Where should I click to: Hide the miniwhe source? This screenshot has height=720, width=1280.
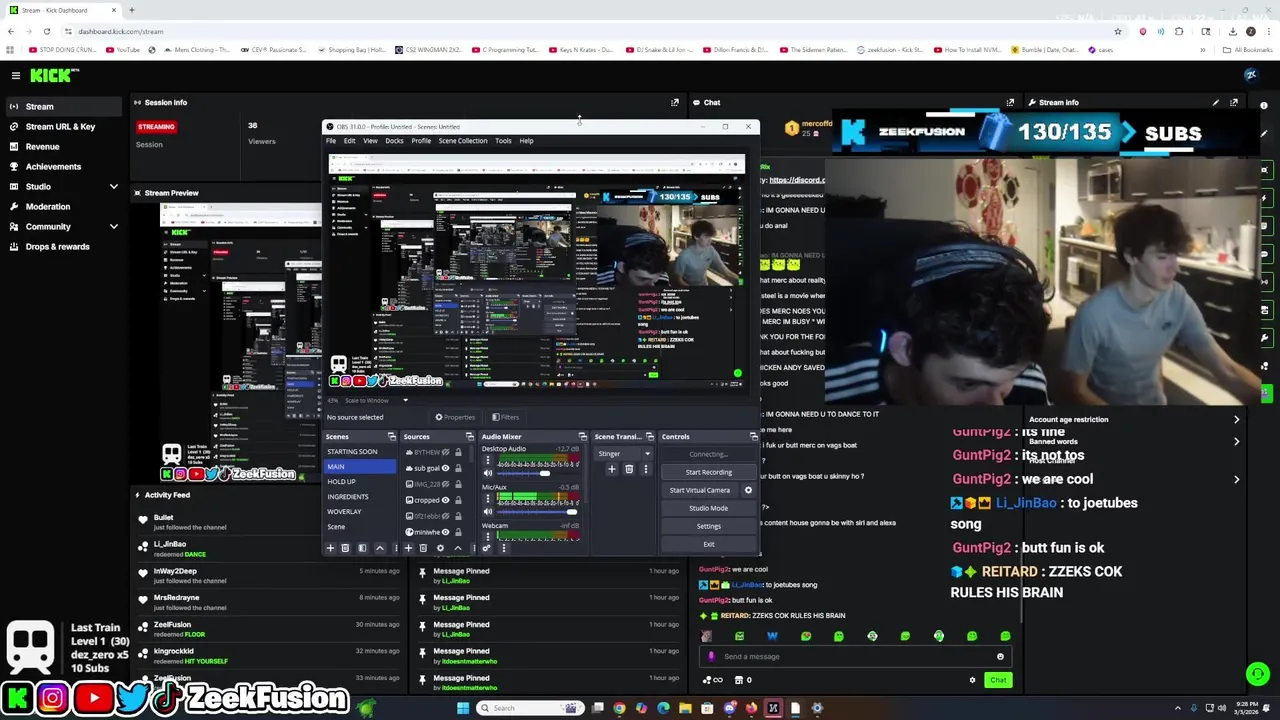pos(446,532)
